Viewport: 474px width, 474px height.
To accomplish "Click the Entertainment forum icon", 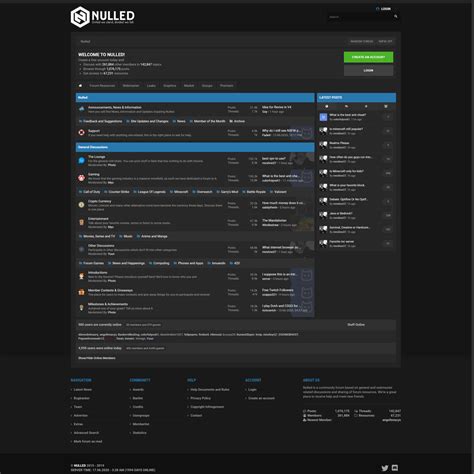I will point(82,222).
